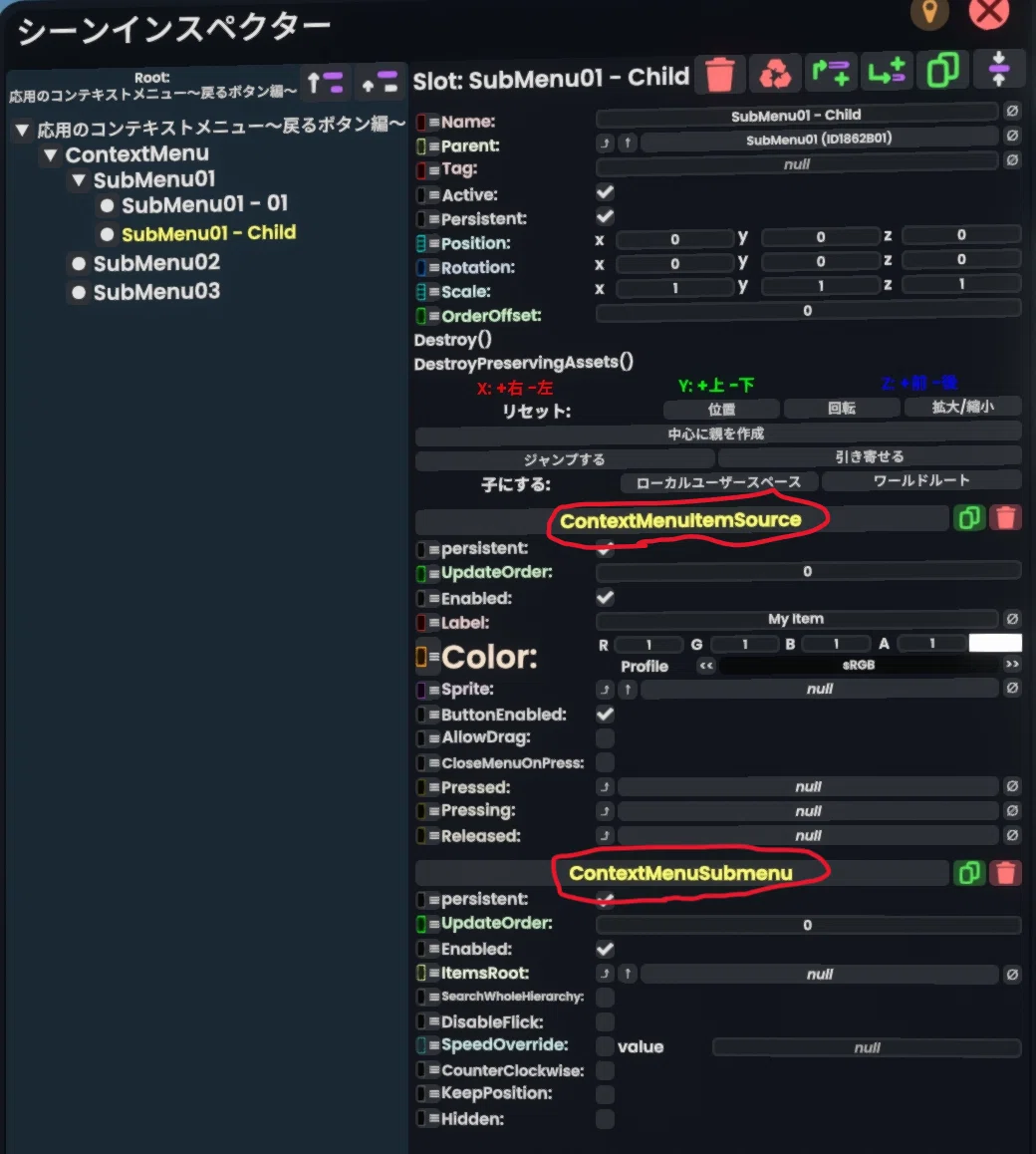Click the red recycle destroy-preserving-assets icon
The width and height of the screenshot is (1036, 1154).
775,73
